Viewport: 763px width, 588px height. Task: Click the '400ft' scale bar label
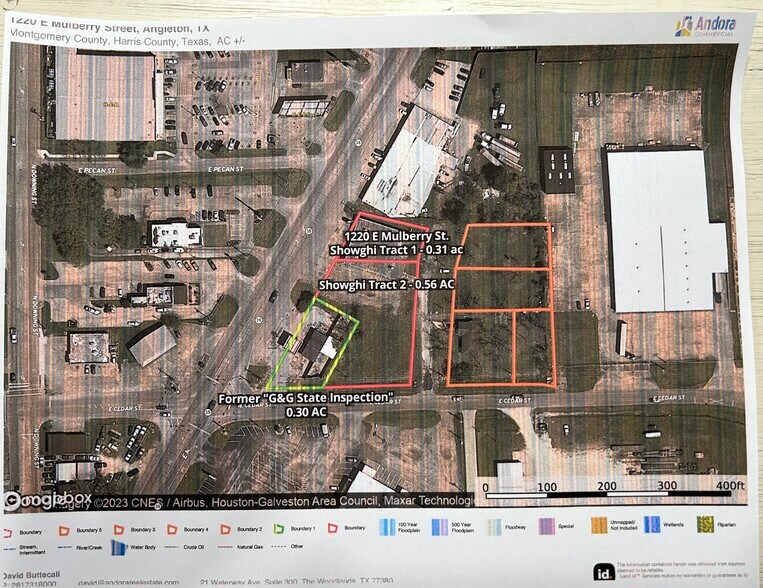click(x=730, y=486)
